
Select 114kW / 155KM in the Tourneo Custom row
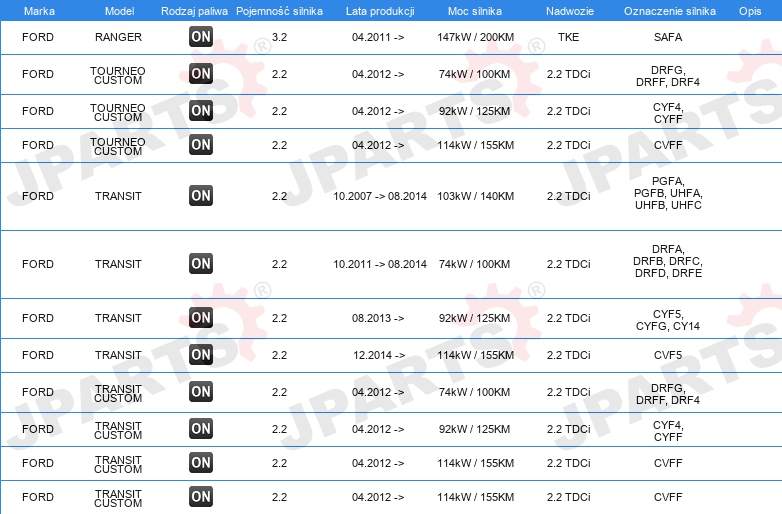coord(475,145)
